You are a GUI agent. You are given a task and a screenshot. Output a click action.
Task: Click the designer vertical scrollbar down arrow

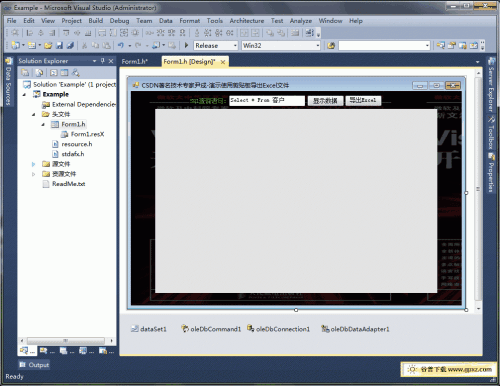point(478,309)
